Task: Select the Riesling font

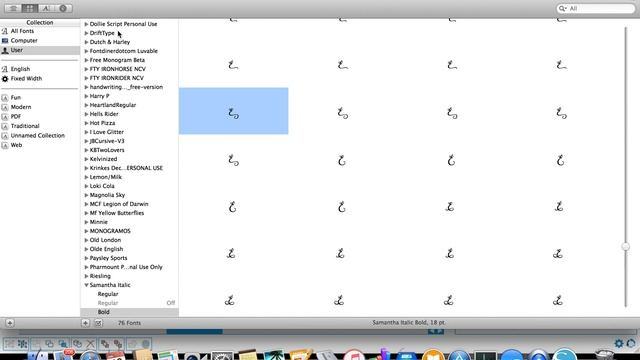Action: 100,276
